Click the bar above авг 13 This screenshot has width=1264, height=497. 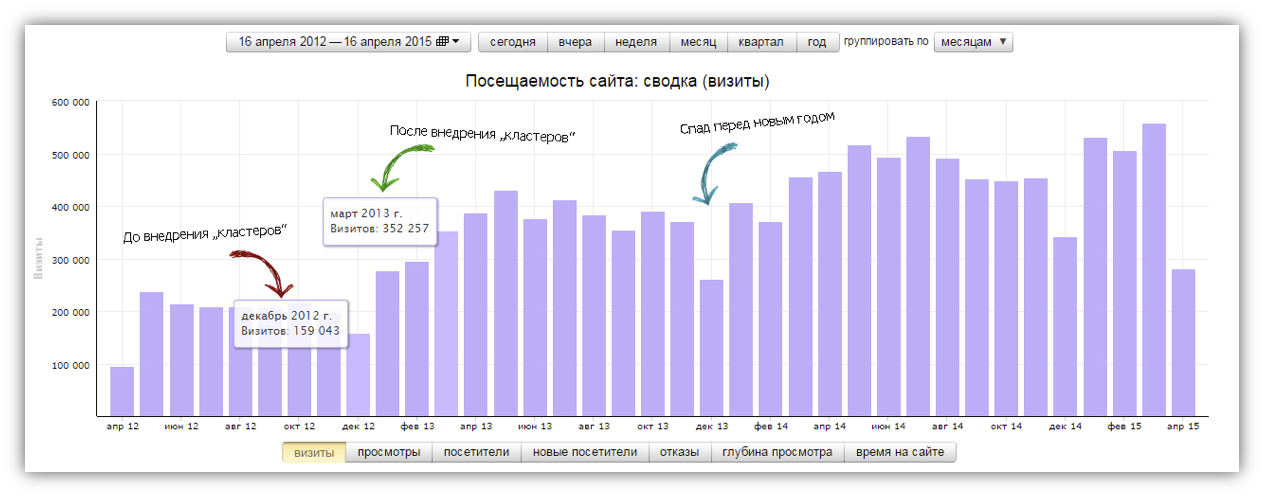point(594,316)
